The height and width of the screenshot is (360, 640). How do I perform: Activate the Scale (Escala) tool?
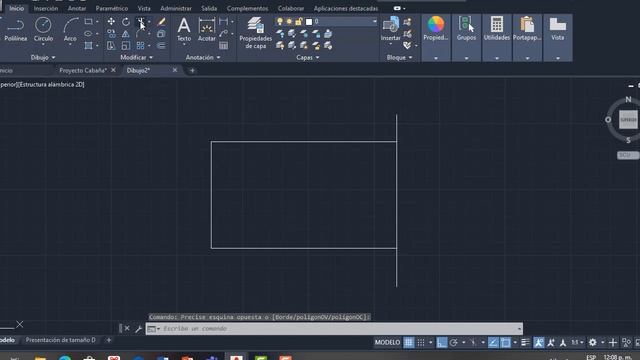point(126,45)
